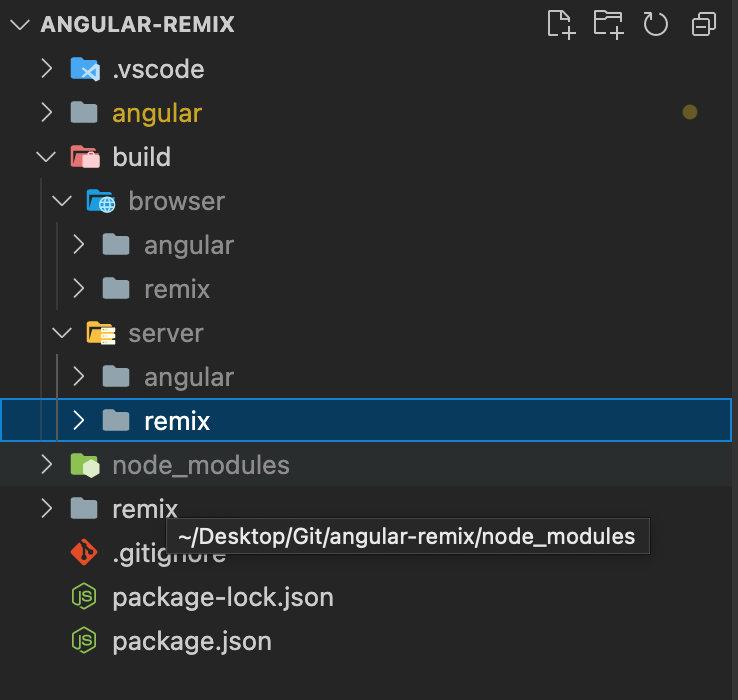Select angular label under browser folder
Screen dimensions: 738x700
click(189, 246)
